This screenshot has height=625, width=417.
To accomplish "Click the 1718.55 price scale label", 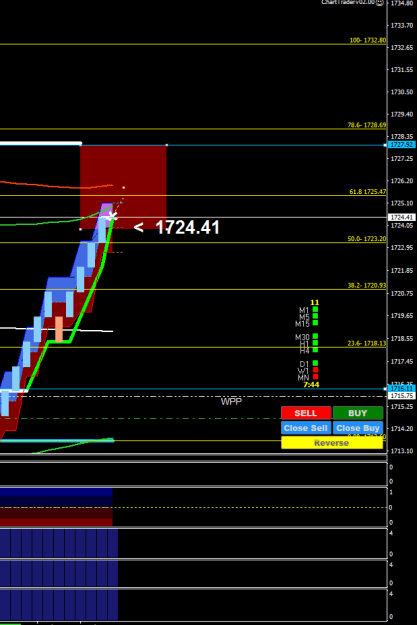I will tap(401, 338).
